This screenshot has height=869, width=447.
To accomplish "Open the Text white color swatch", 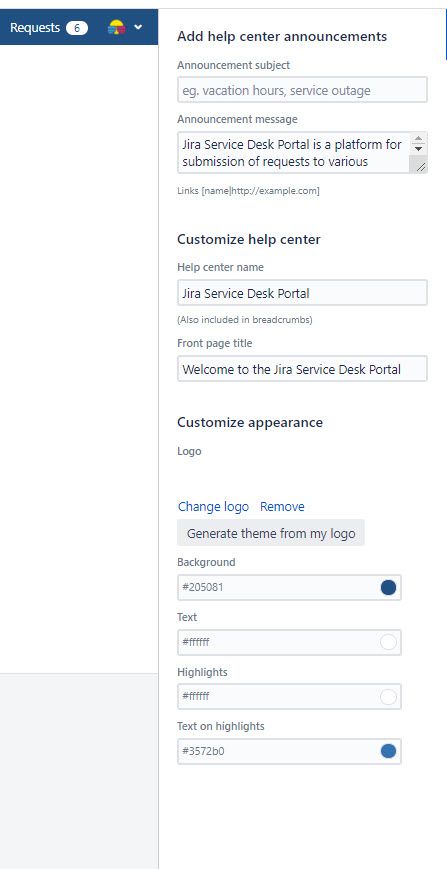I will (388, 642).
